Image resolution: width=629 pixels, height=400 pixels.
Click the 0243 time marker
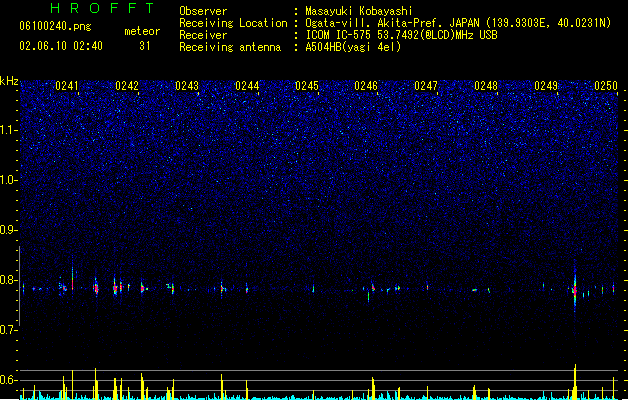point(187,86)
